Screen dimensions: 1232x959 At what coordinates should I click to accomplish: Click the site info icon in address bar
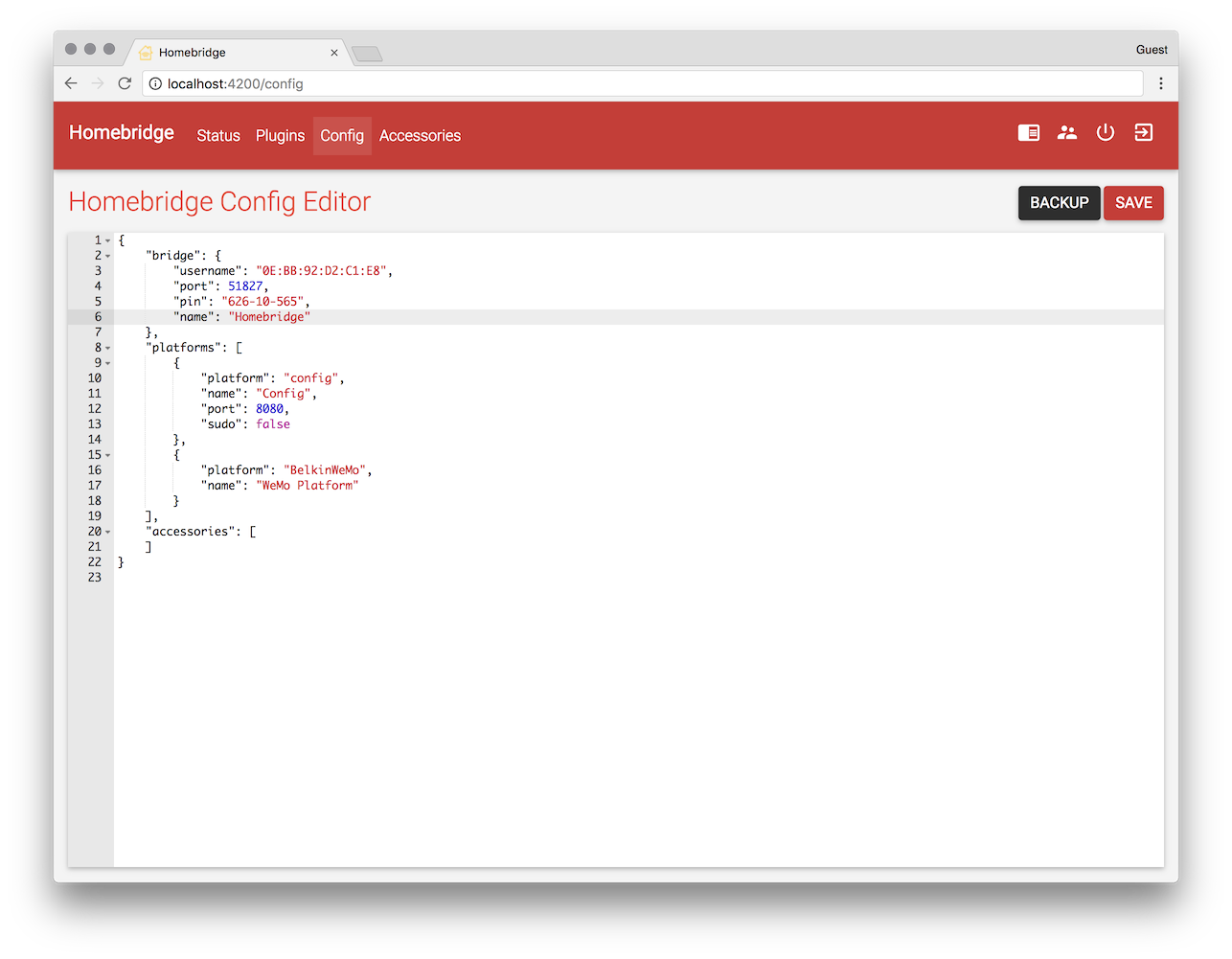tap(155, 83)
